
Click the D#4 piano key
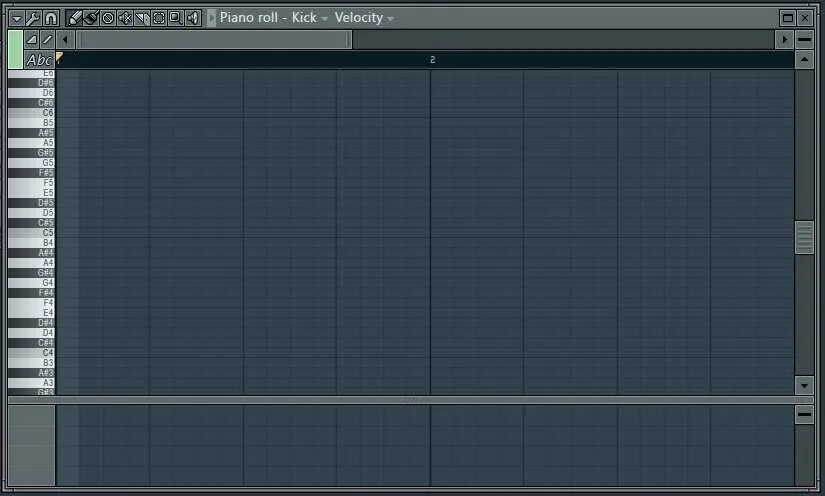tap(32, 322)
